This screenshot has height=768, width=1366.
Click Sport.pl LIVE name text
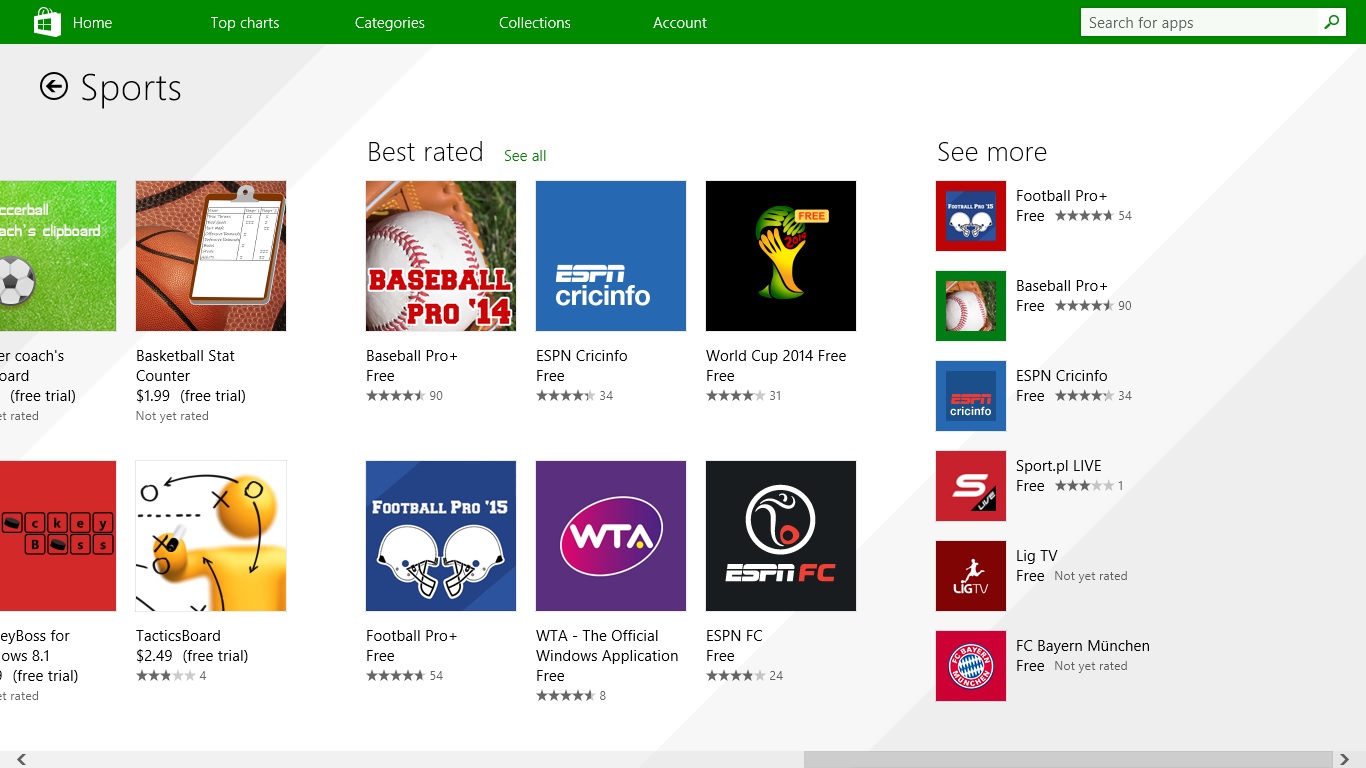click(x=1059, y=466)
